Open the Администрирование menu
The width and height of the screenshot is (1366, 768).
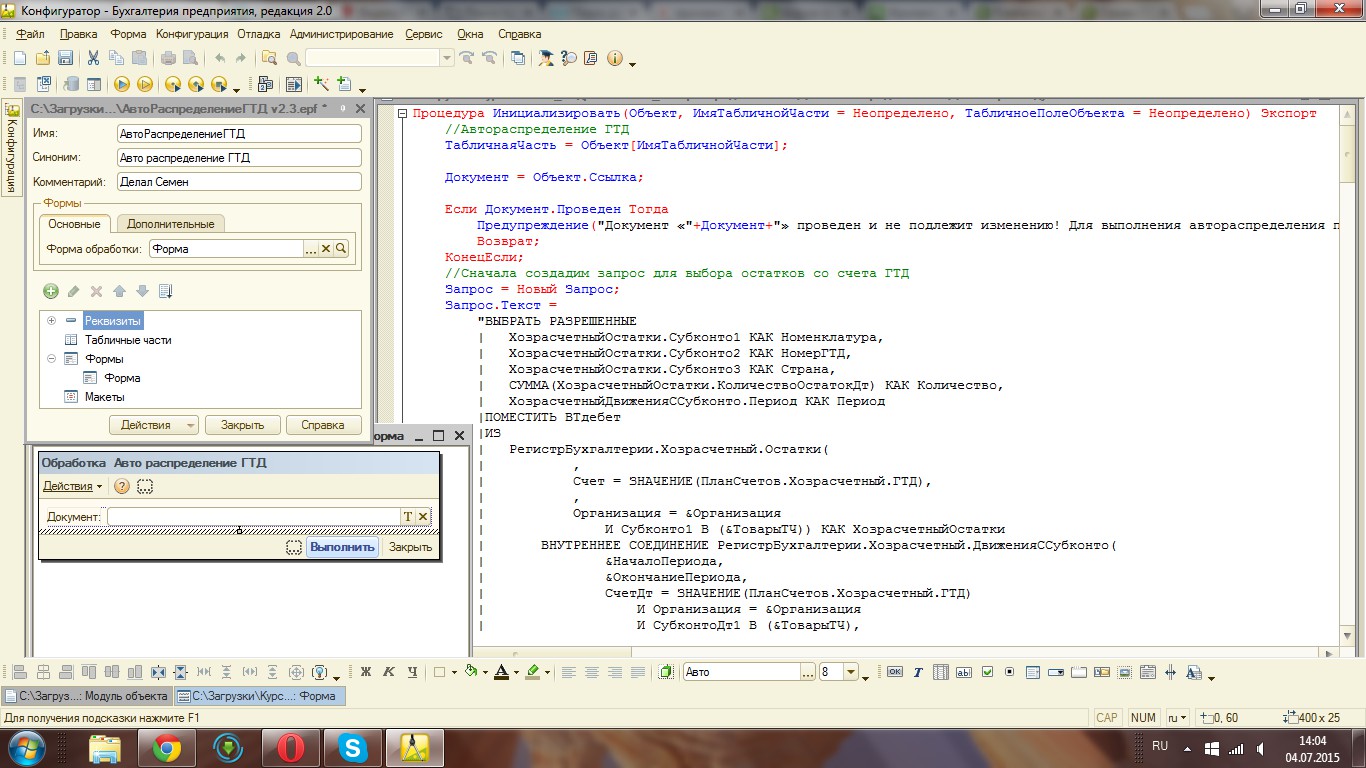coord(341,34)
